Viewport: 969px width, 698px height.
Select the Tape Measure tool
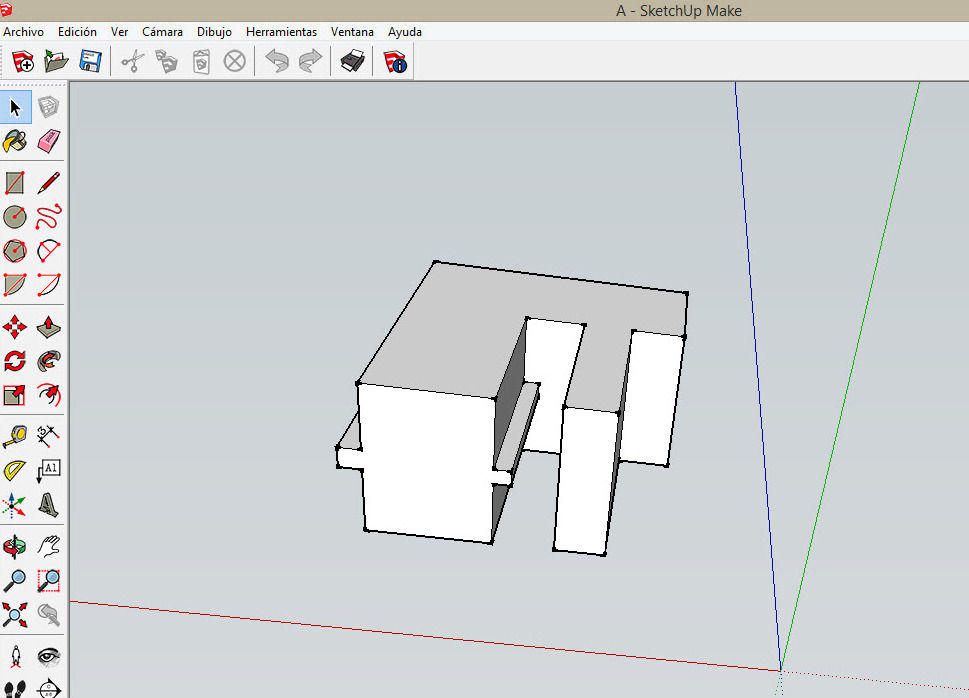pos(15,436)
